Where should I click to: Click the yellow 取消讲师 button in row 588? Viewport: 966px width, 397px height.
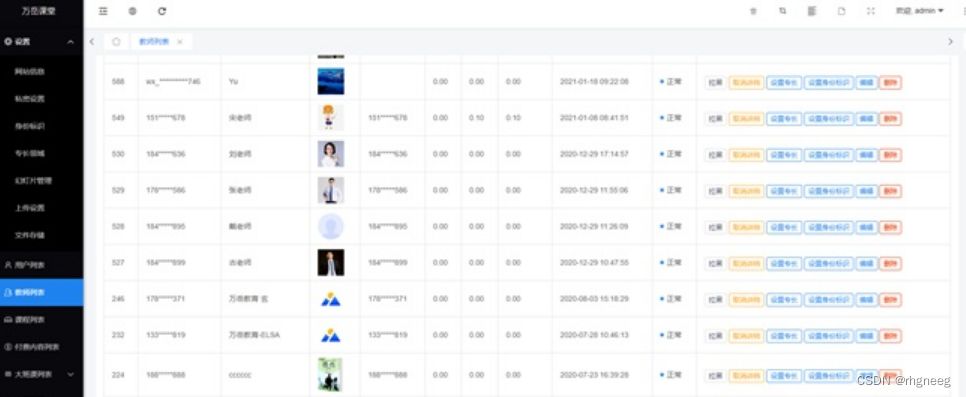[x=746, y=83]
